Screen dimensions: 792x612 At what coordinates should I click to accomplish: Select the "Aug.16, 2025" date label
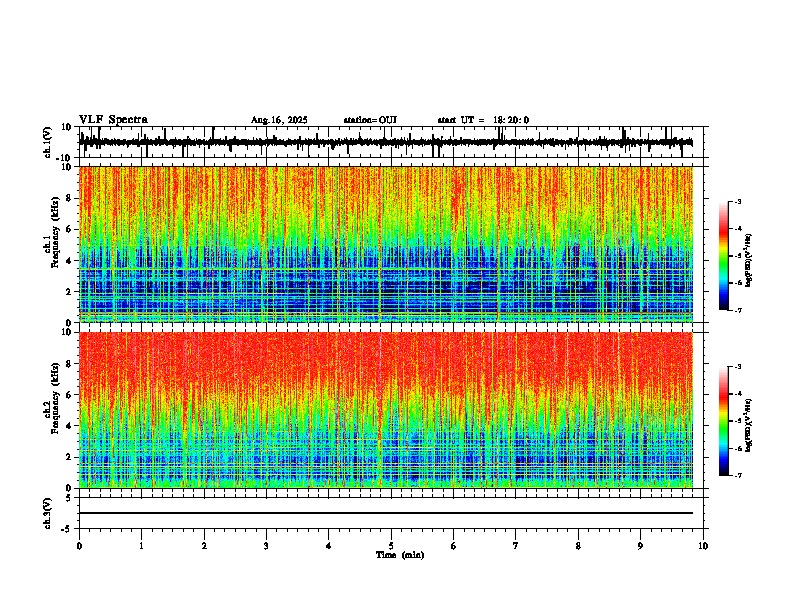[x=279, y=120]
